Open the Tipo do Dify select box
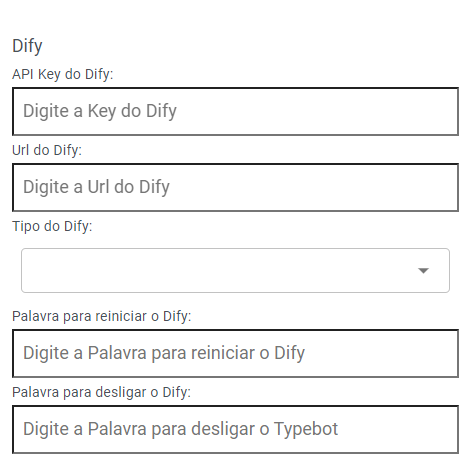This screenshot has width=469, height=462. coord(235,270)
